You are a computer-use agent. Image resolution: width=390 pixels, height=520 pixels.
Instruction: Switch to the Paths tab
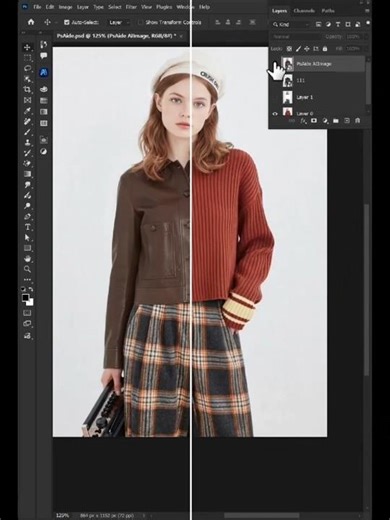click(328, 11)
